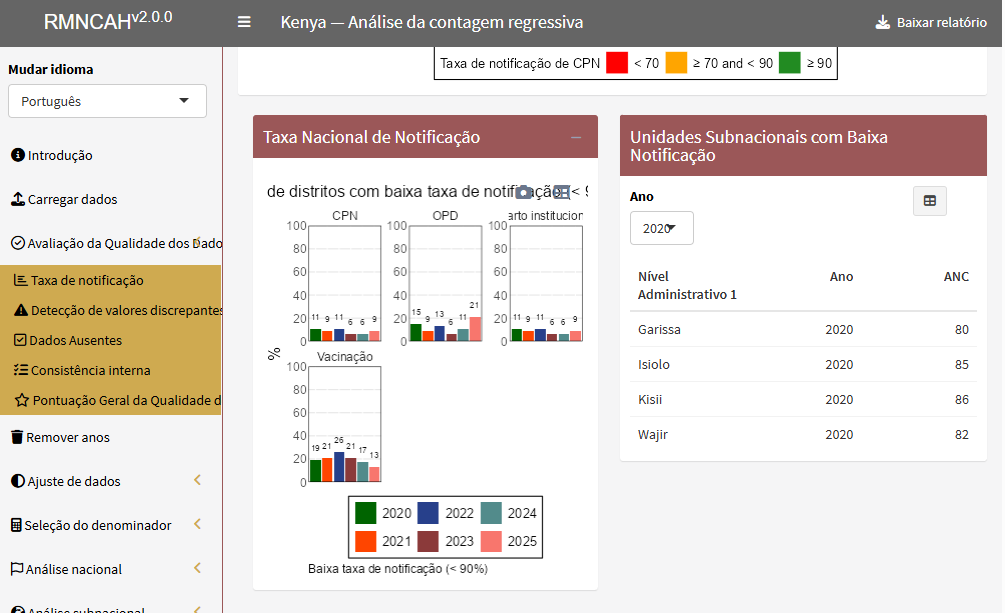Click Ano column header in table

841,276
